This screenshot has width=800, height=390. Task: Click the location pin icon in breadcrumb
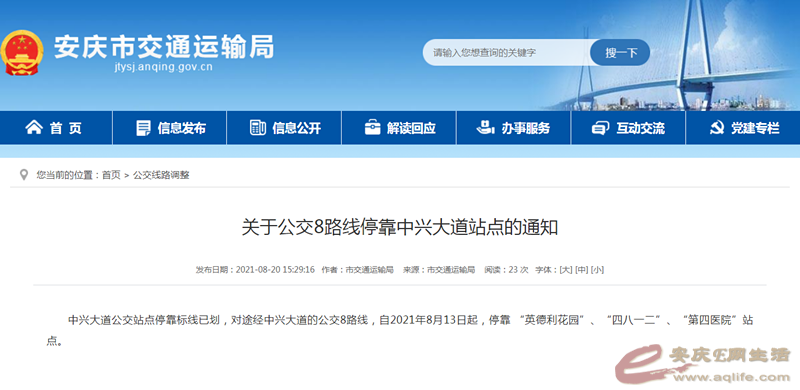pos(23,175)
